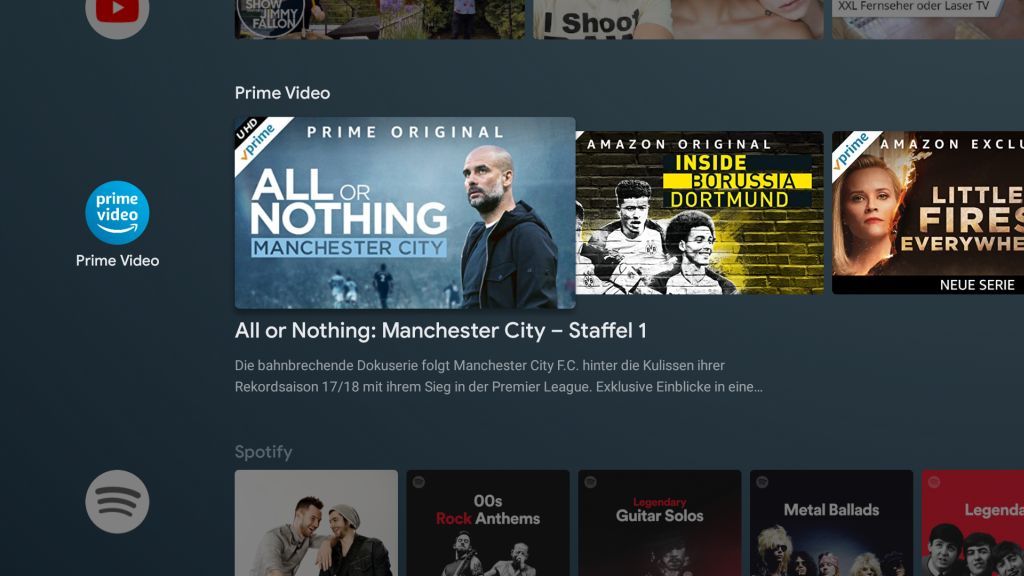Screen dimensions: 1024x576
Task: Select the 'I Shoot' YouTube video tile
Action: [679, 19]
